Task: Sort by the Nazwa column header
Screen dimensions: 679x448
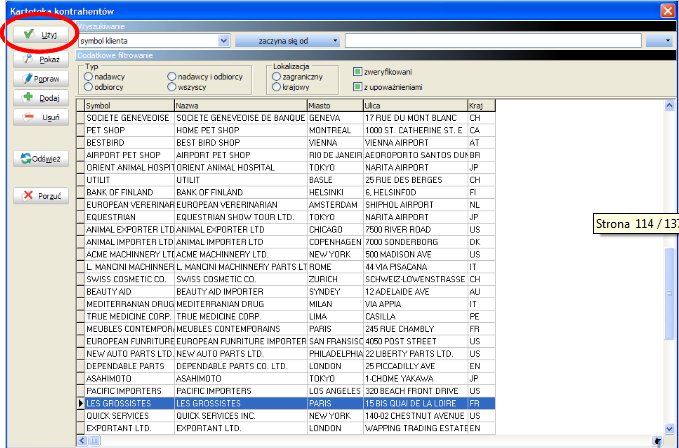Action: point(241,106)
